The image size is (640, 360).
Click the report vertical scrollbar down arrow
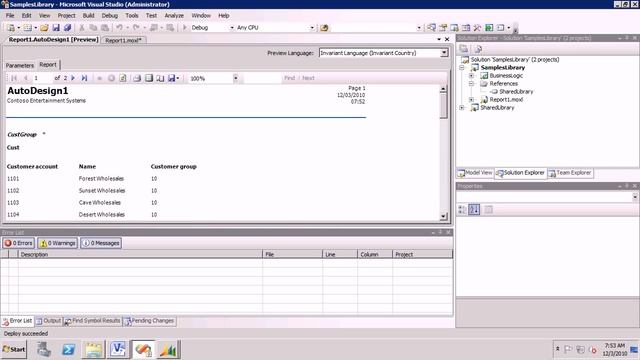tap(443, 217)
